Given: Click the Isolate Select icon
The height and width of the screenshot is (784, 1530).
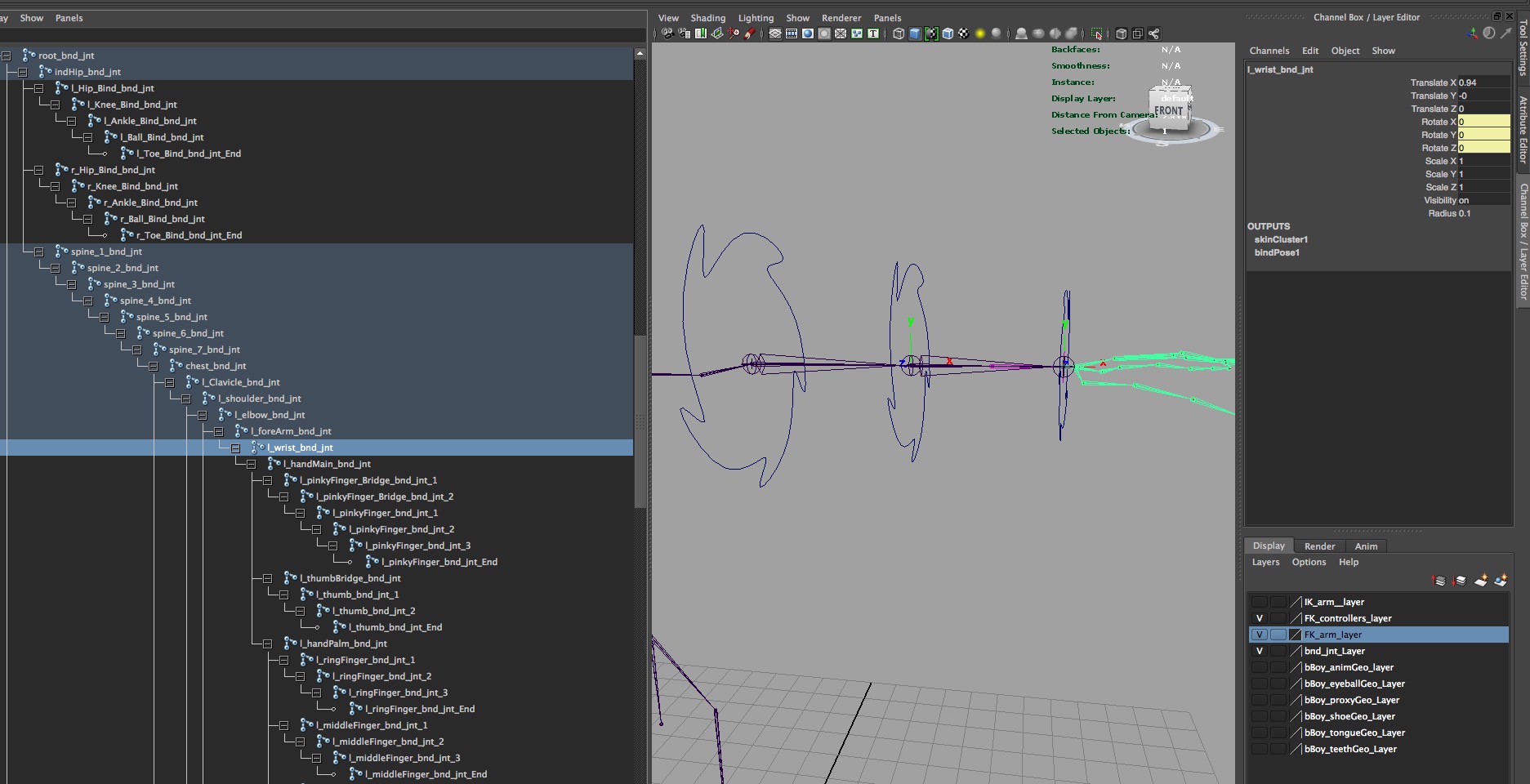Looking at the screenshot, I should [1096, 33].
